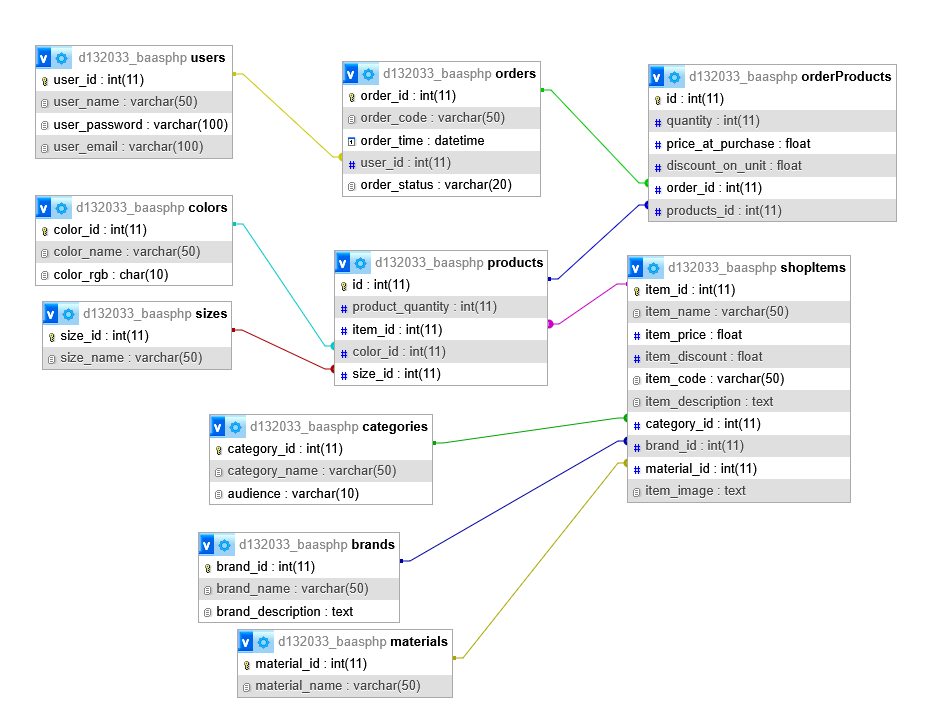Screen dimensions: 941x721
Task: Click the gear icon on brands table
Action: [225, 545]
